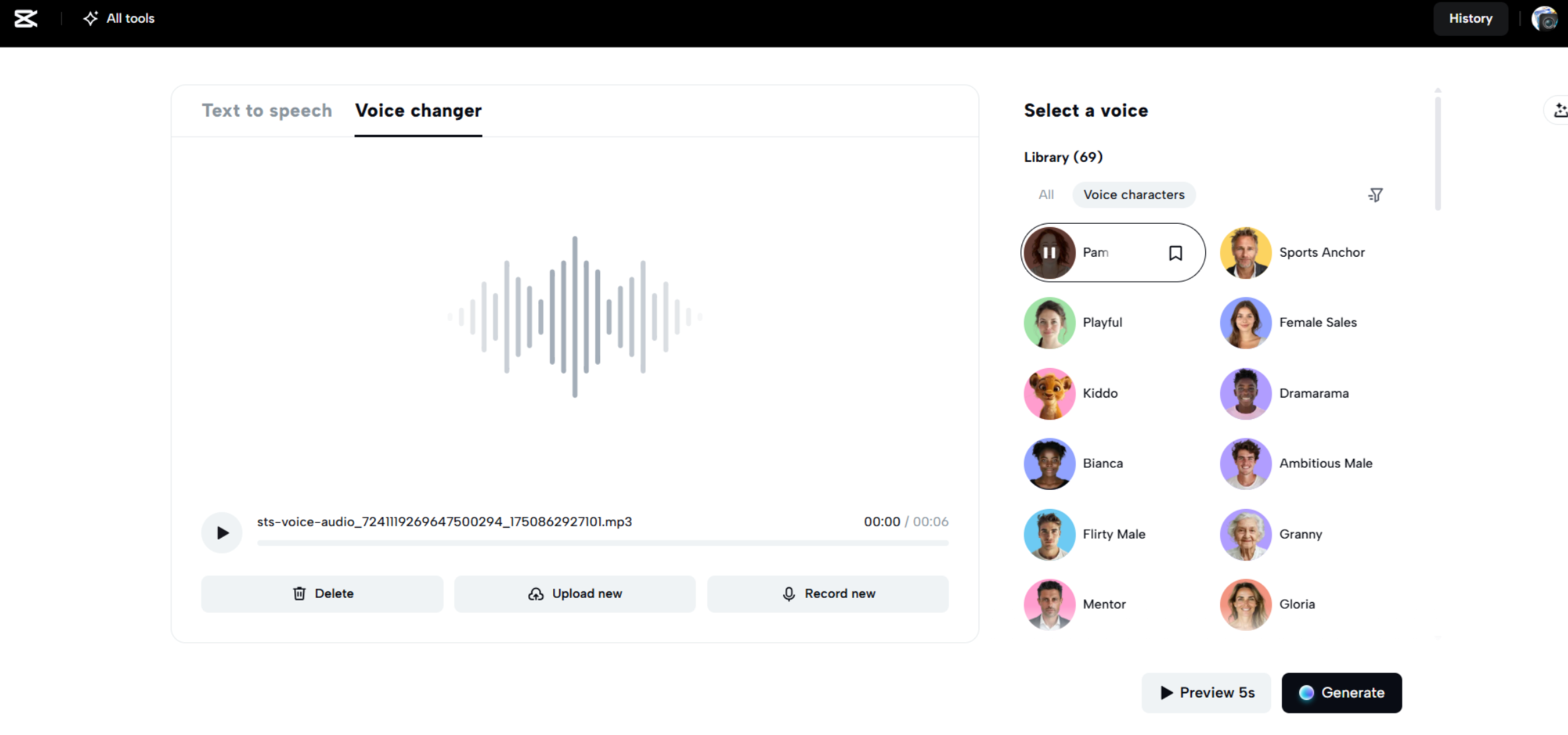Image resolution: width=1568 pixels, height=735 pixels.
Task: Open the All tools menu
Action: (x=118, y=18)
